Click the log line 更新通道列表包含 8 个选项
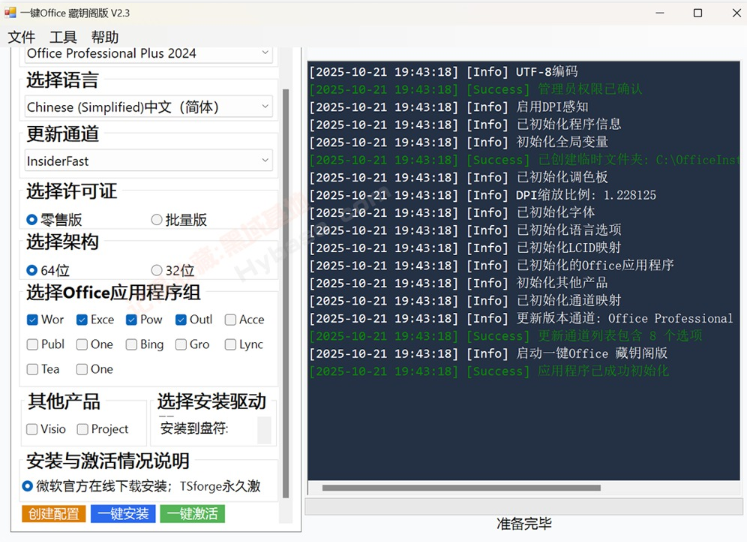Viewport: 747px width, 542px height. point(505,336)
